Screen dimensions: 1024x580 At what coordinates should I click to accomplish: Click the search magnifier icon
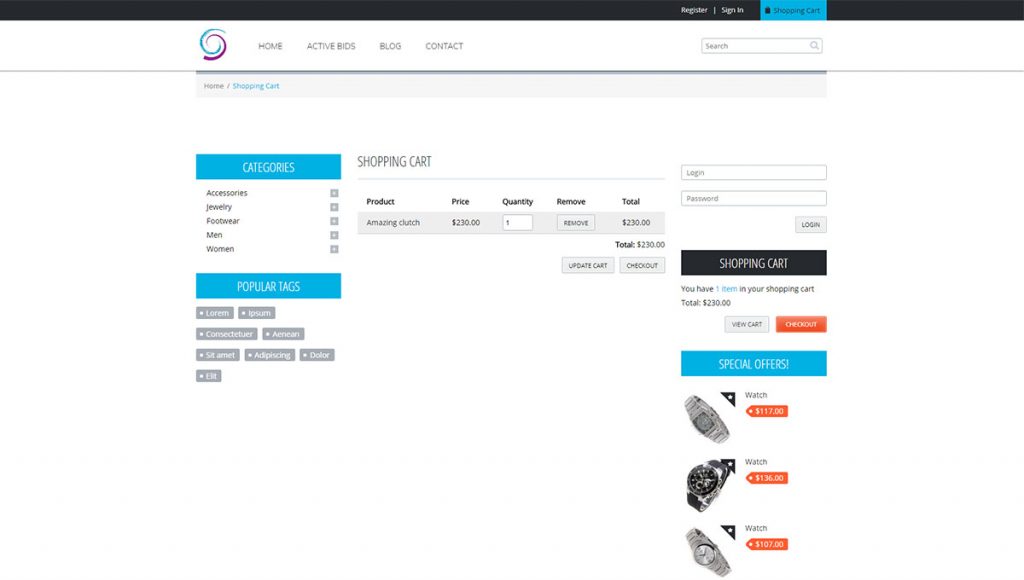coord(814,45)
